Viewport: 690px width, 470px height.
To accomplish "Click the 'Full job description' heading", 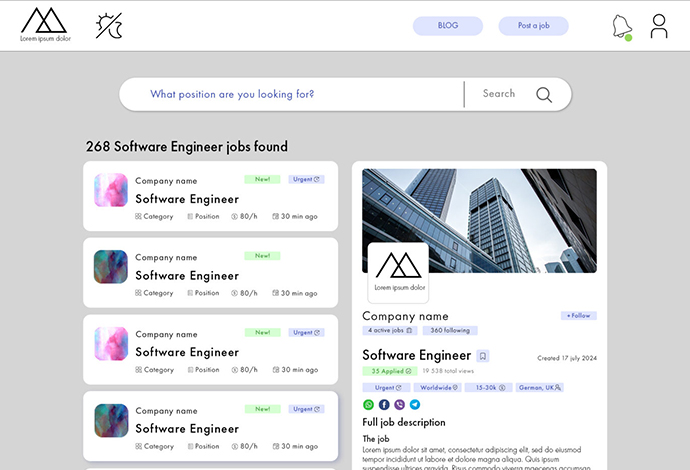I will [404, 422].
